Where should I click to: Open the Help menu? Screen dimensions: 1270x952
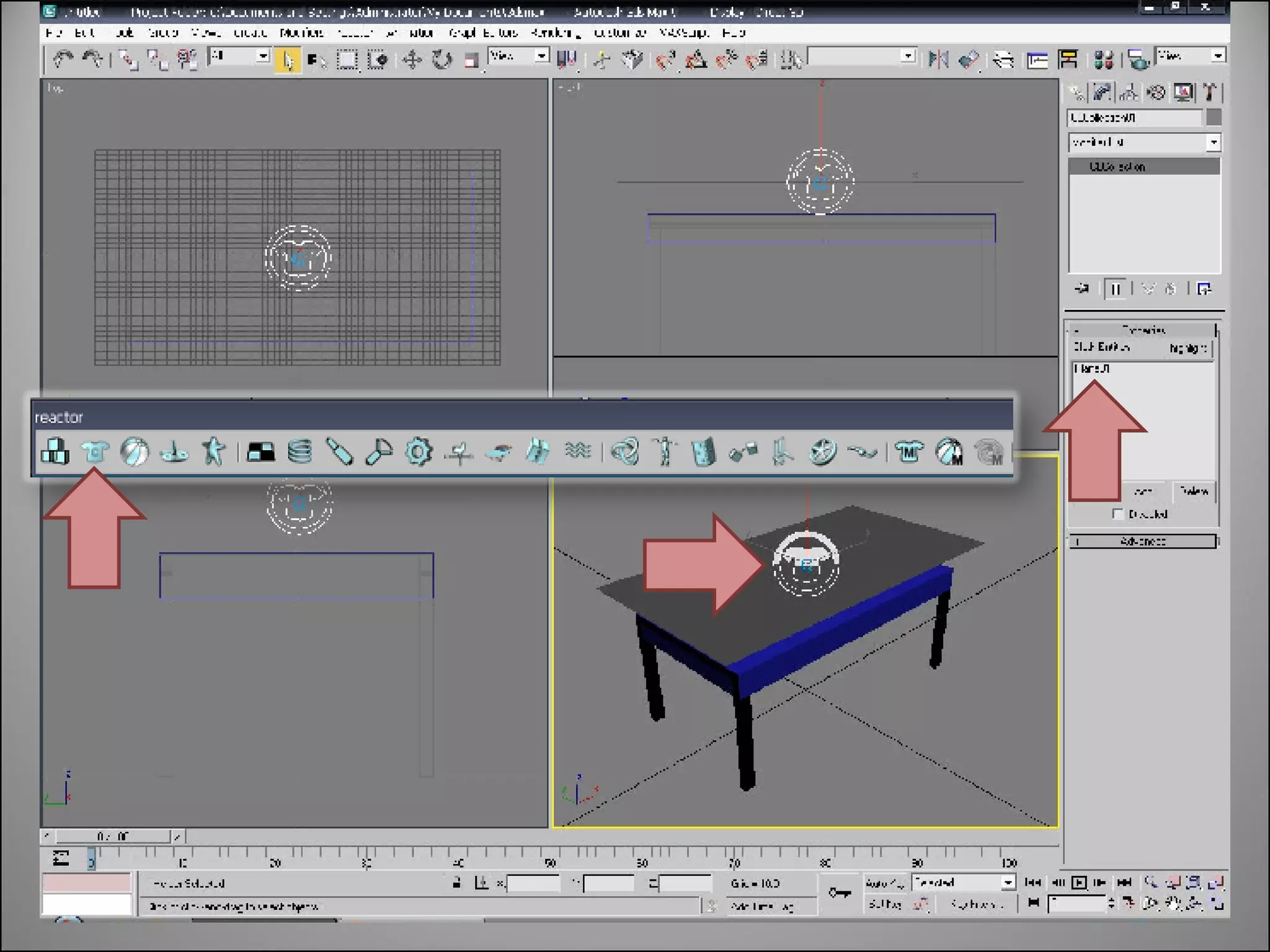(734, 33)
